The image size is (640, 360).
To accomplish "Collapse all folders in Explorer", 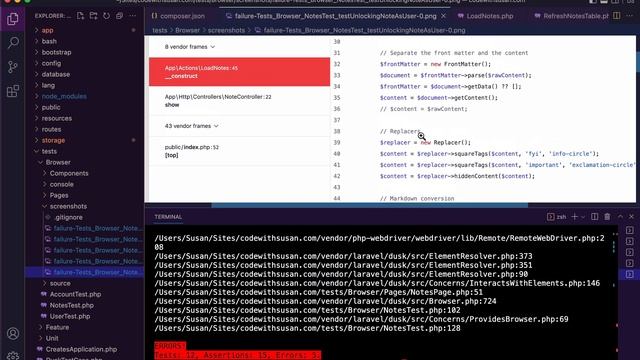I will [x=120, y=16].
